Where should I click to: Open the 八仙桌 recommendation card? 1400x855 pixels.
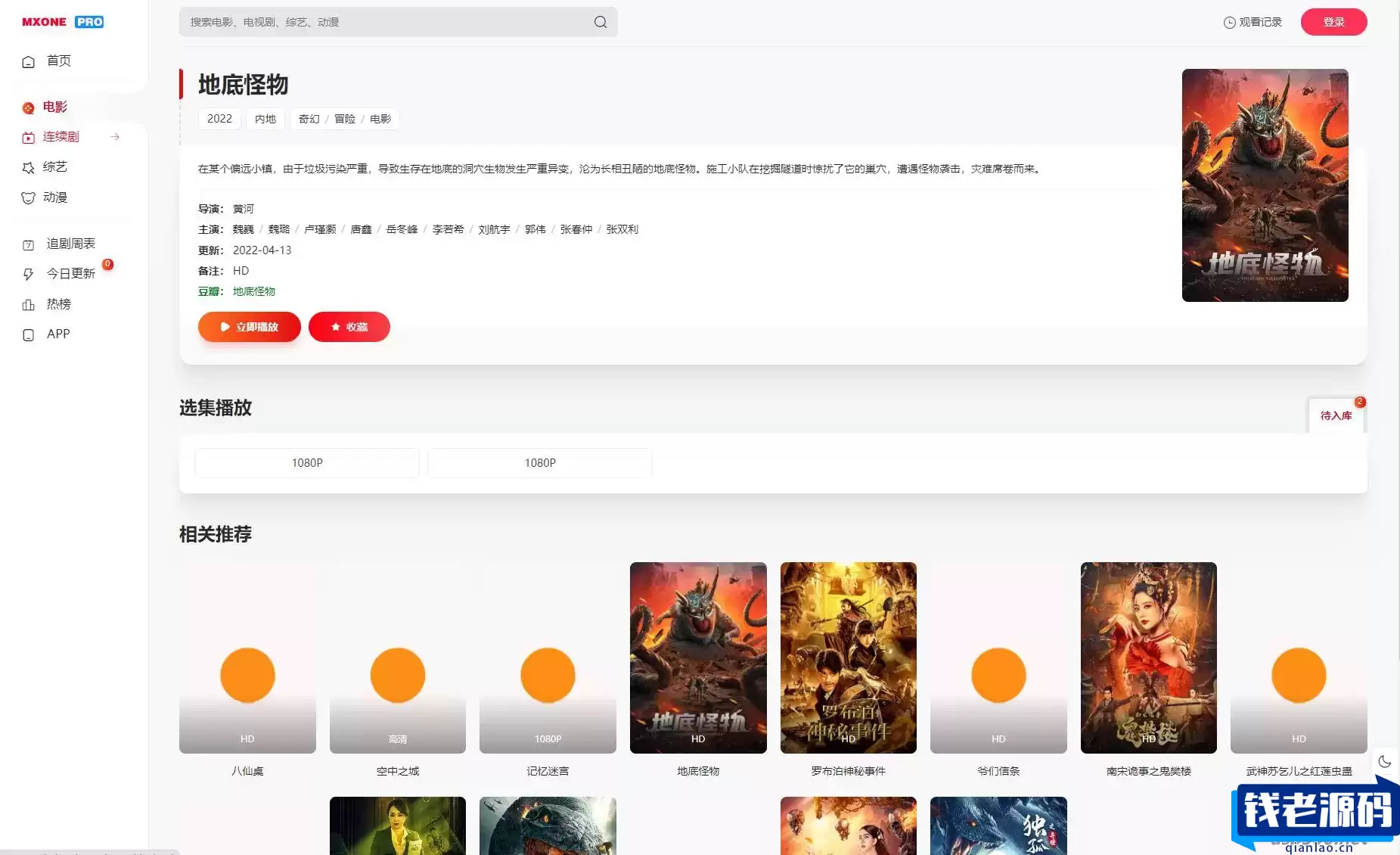pyautogui.click(x=247, y=658)
